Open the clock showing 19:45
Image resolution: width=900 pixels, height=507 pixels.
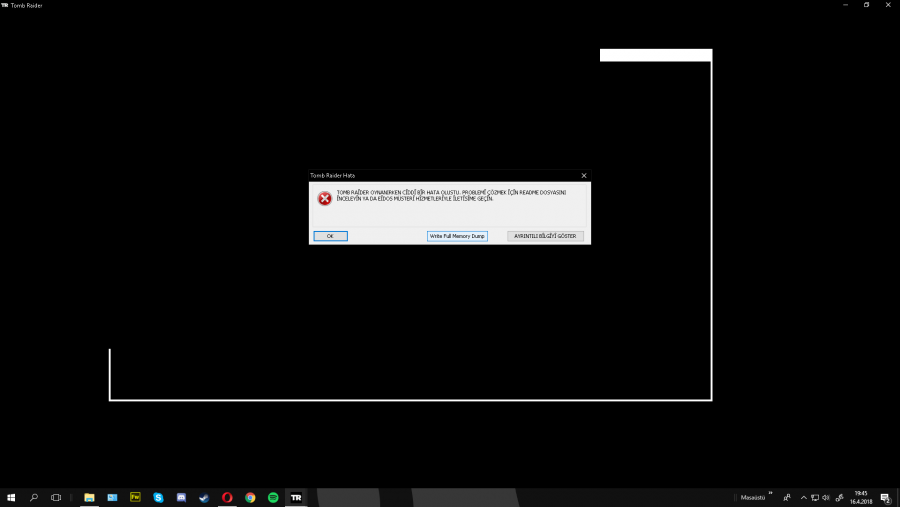click(860, 497)
